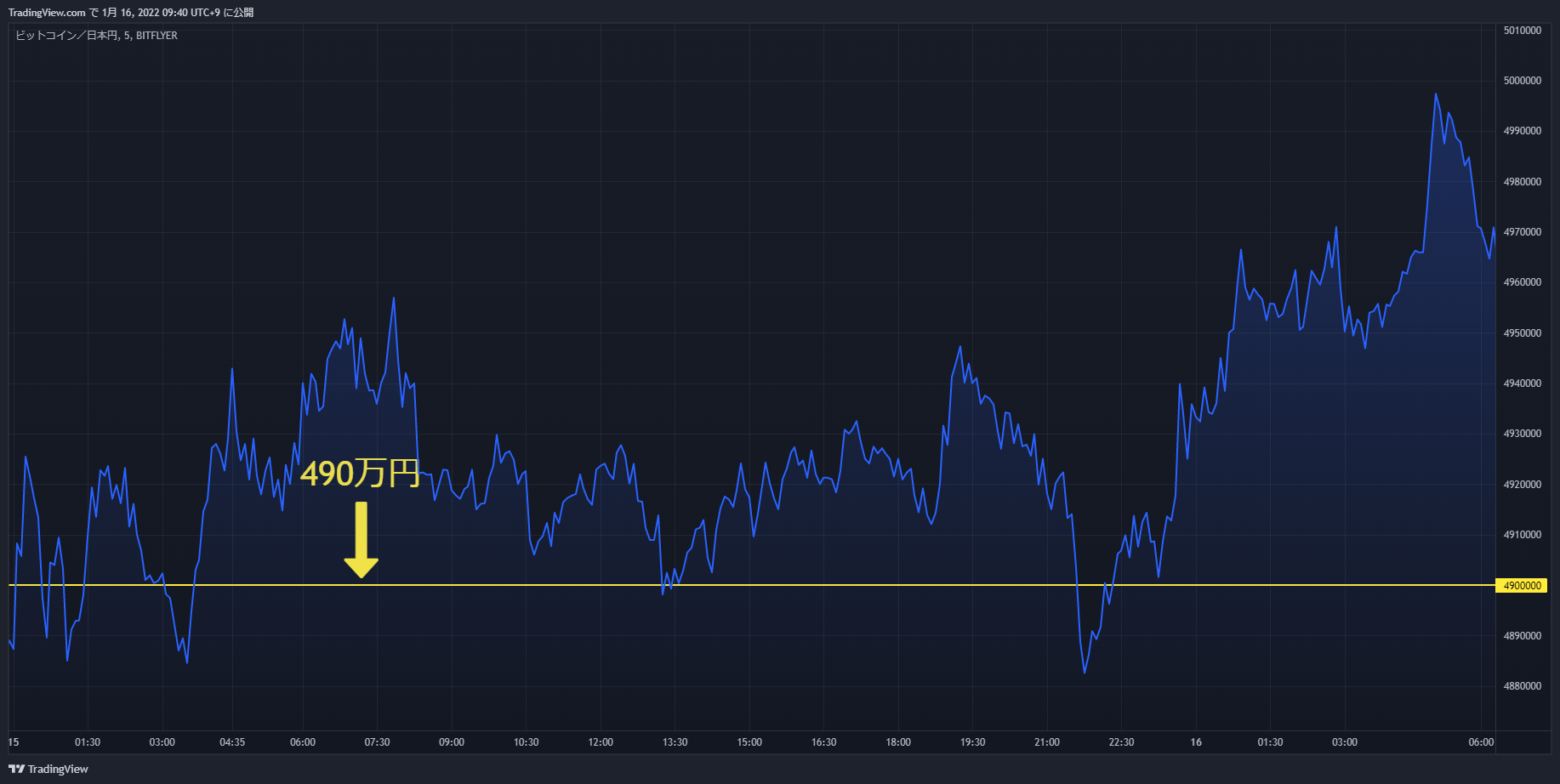The width and height of the screenshot is (1560, 784).
Task: Click the yellow 4900000 price label
Action: 1522,586
